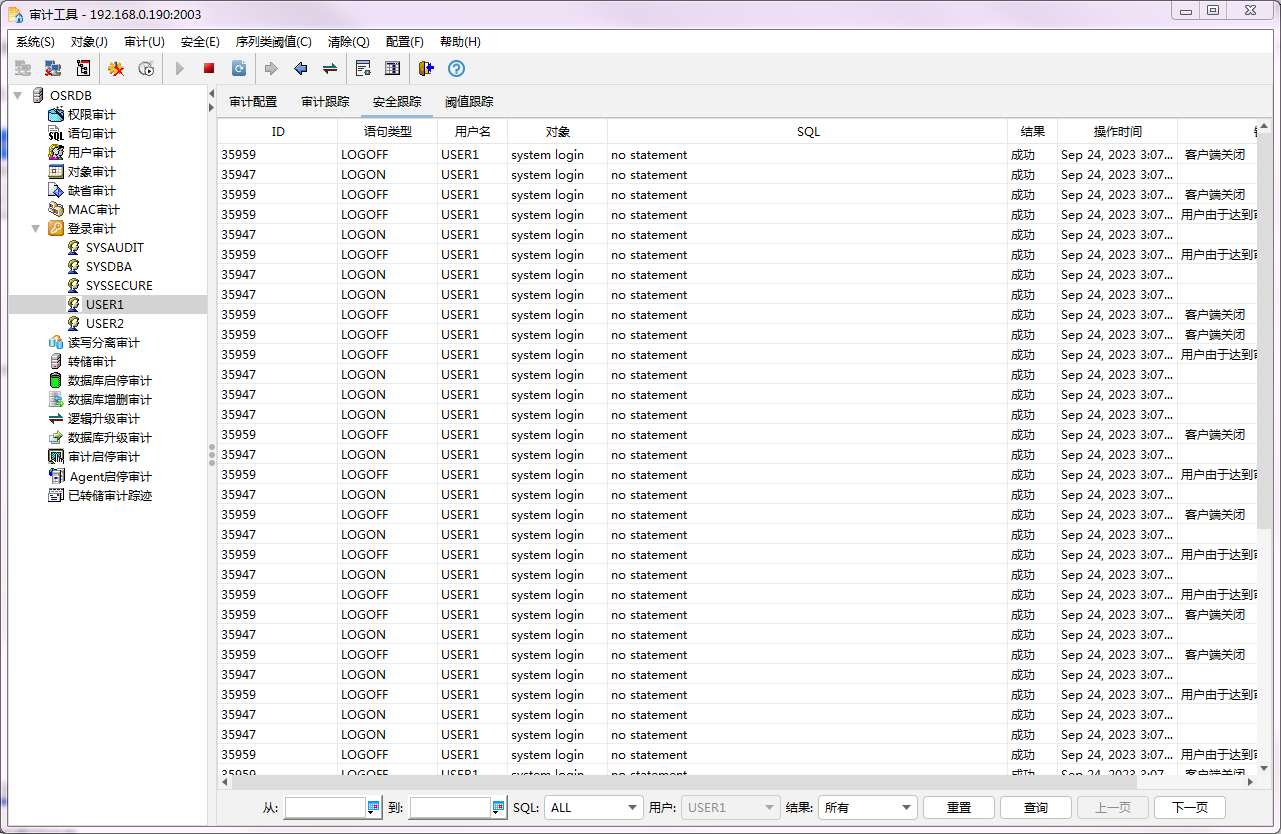Click the blue refresh icon in toolbar

239,68
